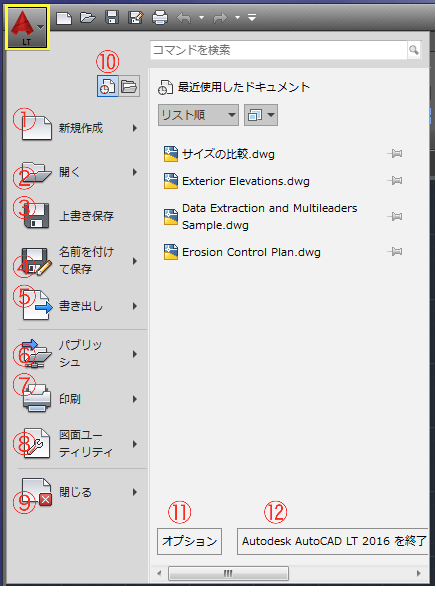Click the DWG file icon for Exterior Elevations.dwg
Image resolution: width=436 pixels, height=594 pixels.
pos(170,181)
